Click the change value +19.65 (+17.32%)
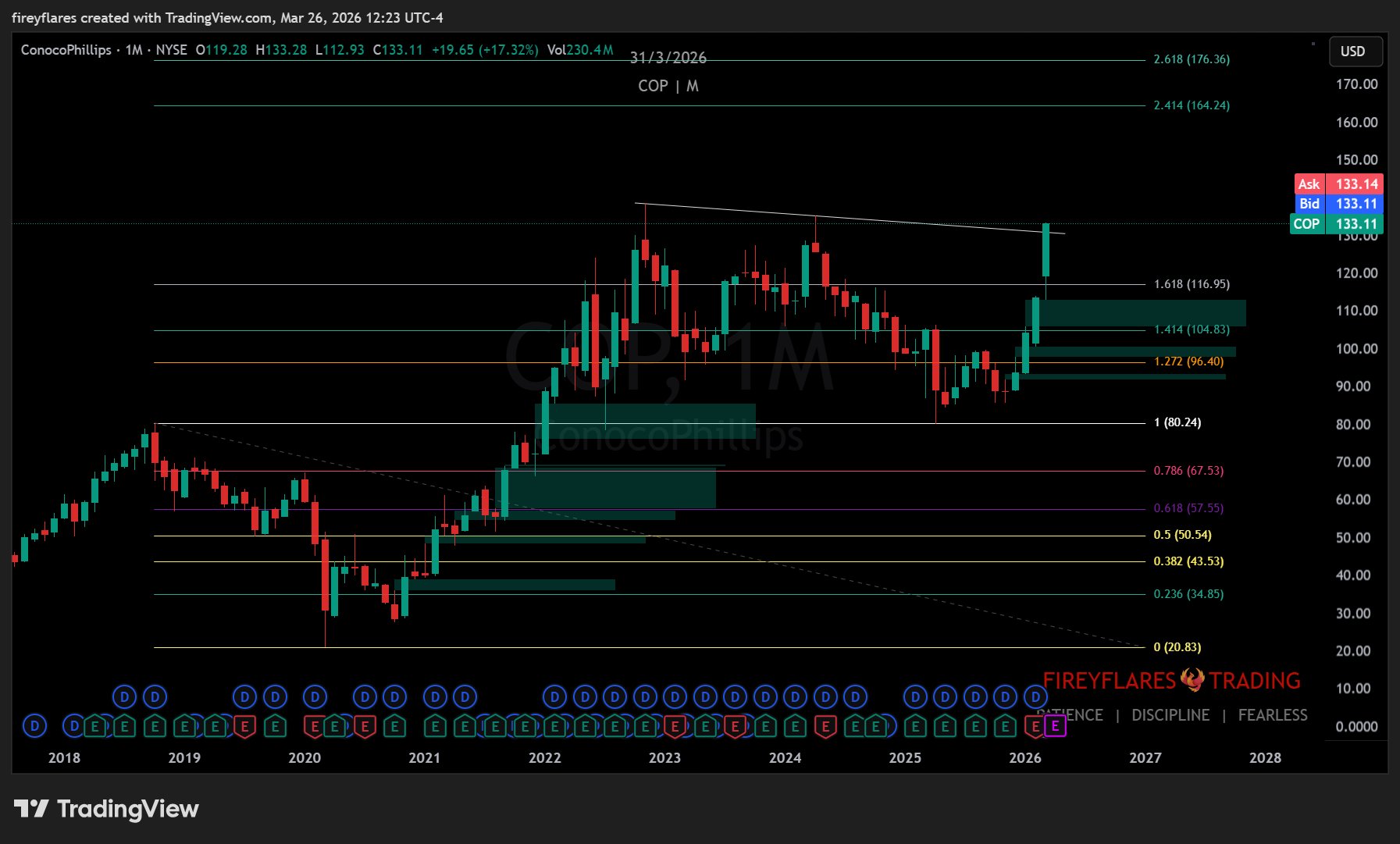The height and width of the screenshot is (844, 1400). click(x=485, y=50)
